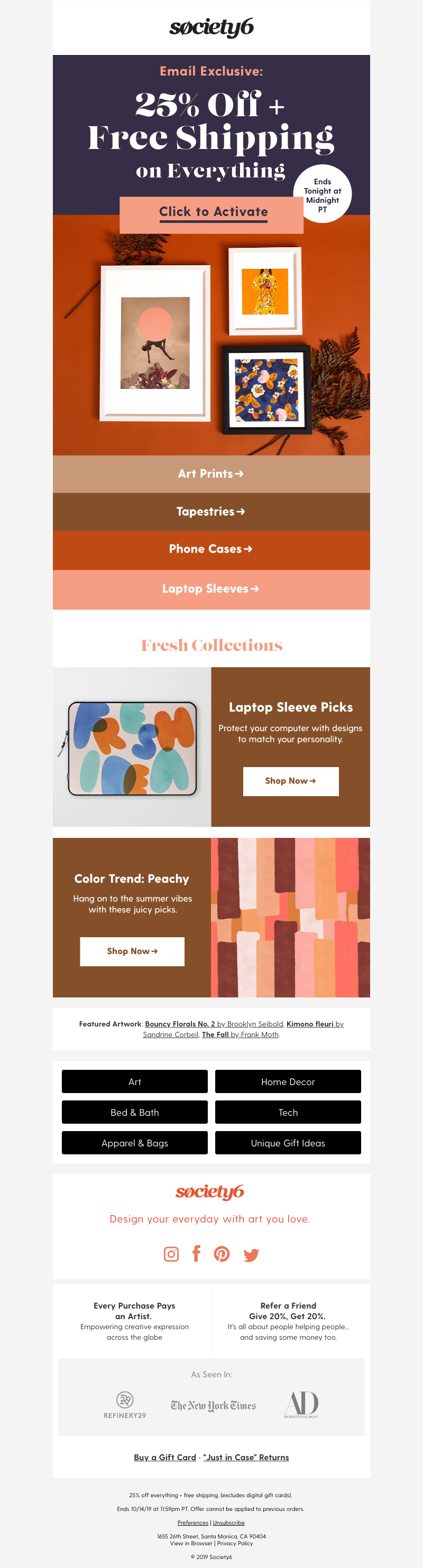Screen dimensions: 423x1568
Task: Follow the Bouncy Florals No. 2 artwork link
Action: (x=180, y=1024)
